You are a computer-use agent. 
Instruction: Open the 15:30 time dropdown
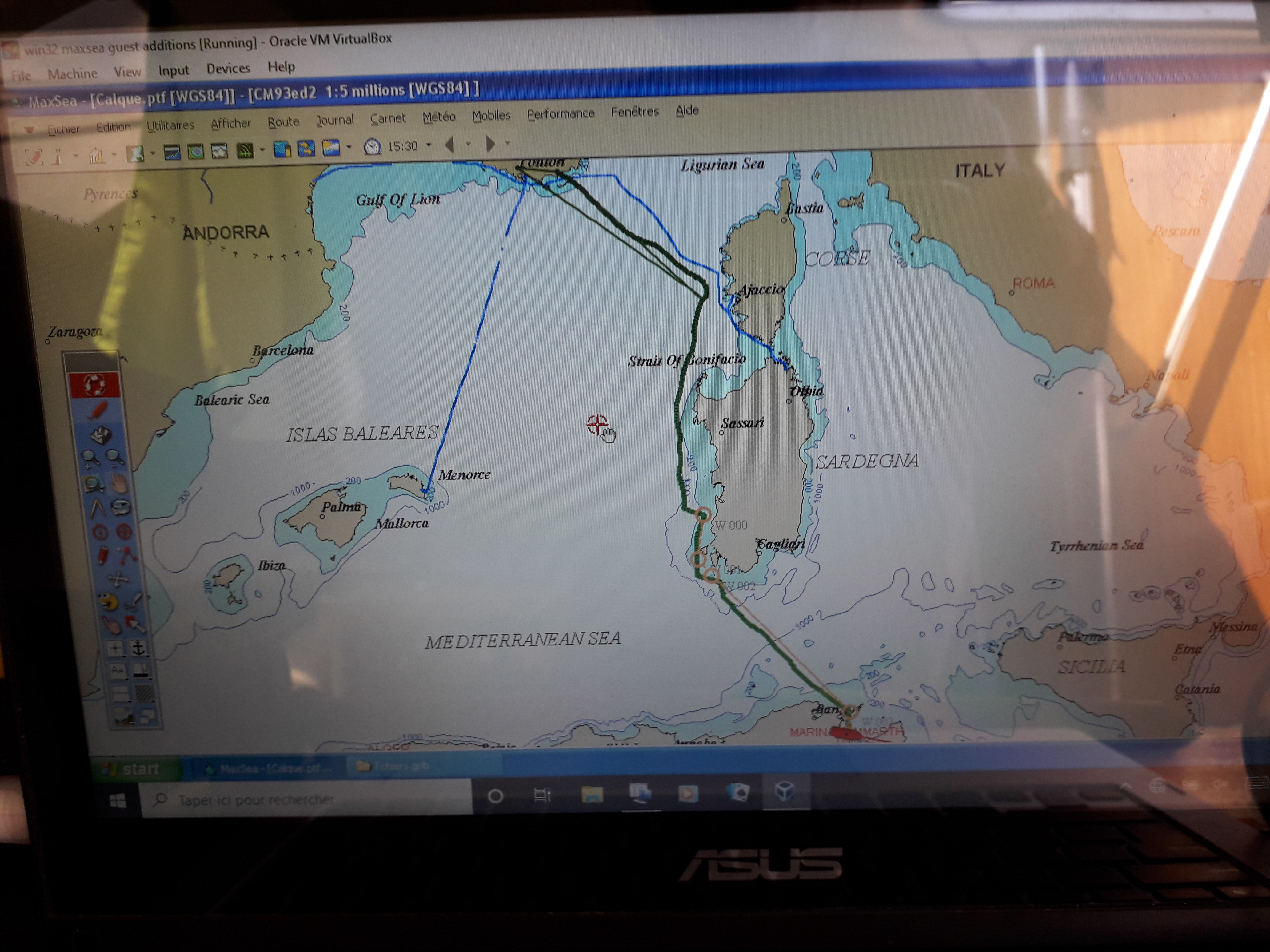coord(429,144)
